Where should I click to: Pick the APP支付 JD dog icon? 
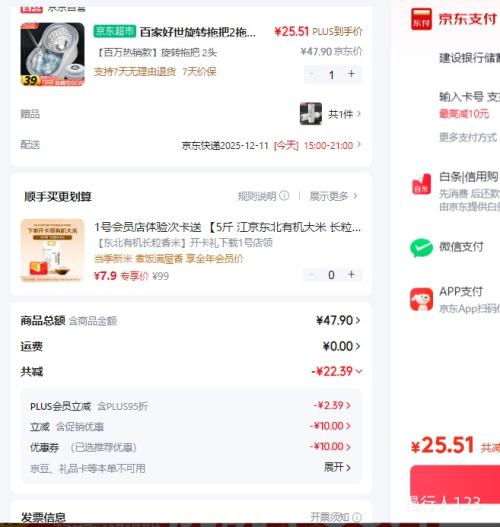[x=421, y=299]
